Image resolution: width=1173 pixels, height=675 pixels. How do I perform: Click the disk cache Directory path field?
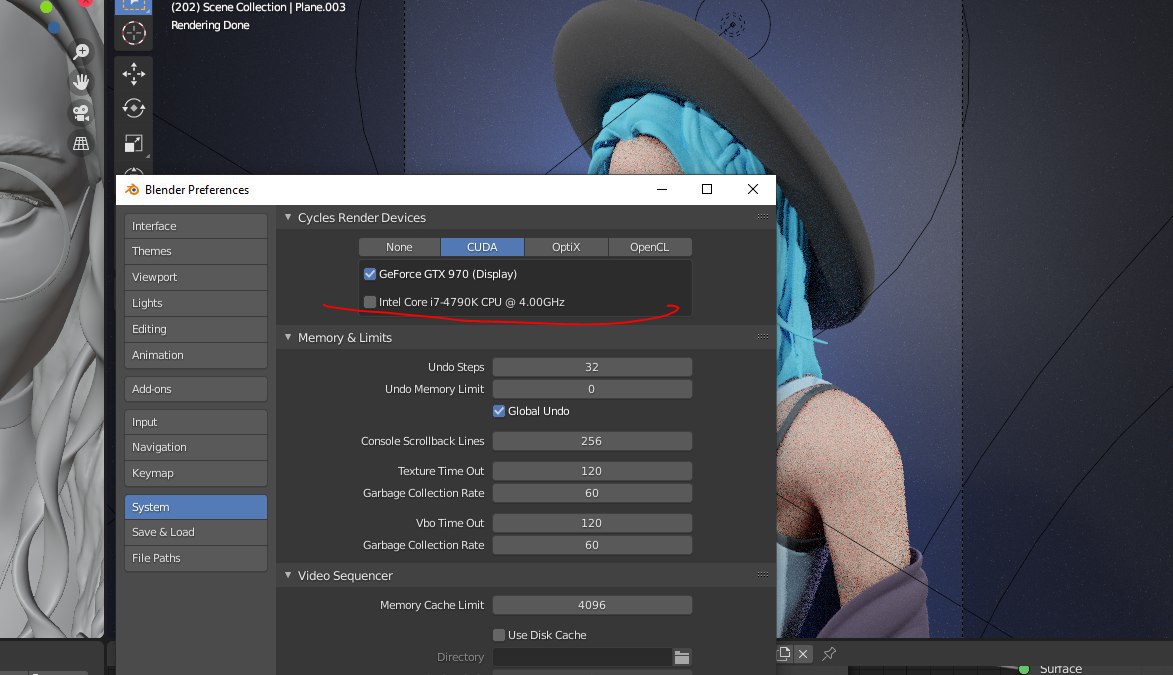coord(582,657)
